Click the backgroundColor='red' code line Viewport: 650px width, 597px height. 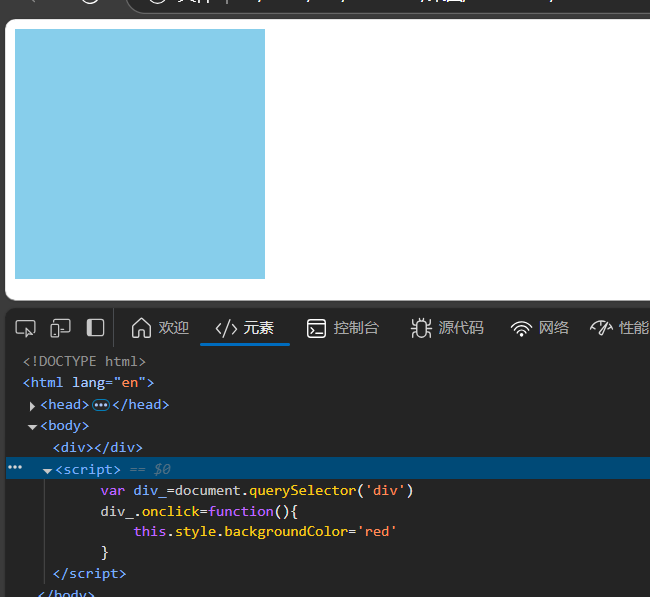click(265, 531)
